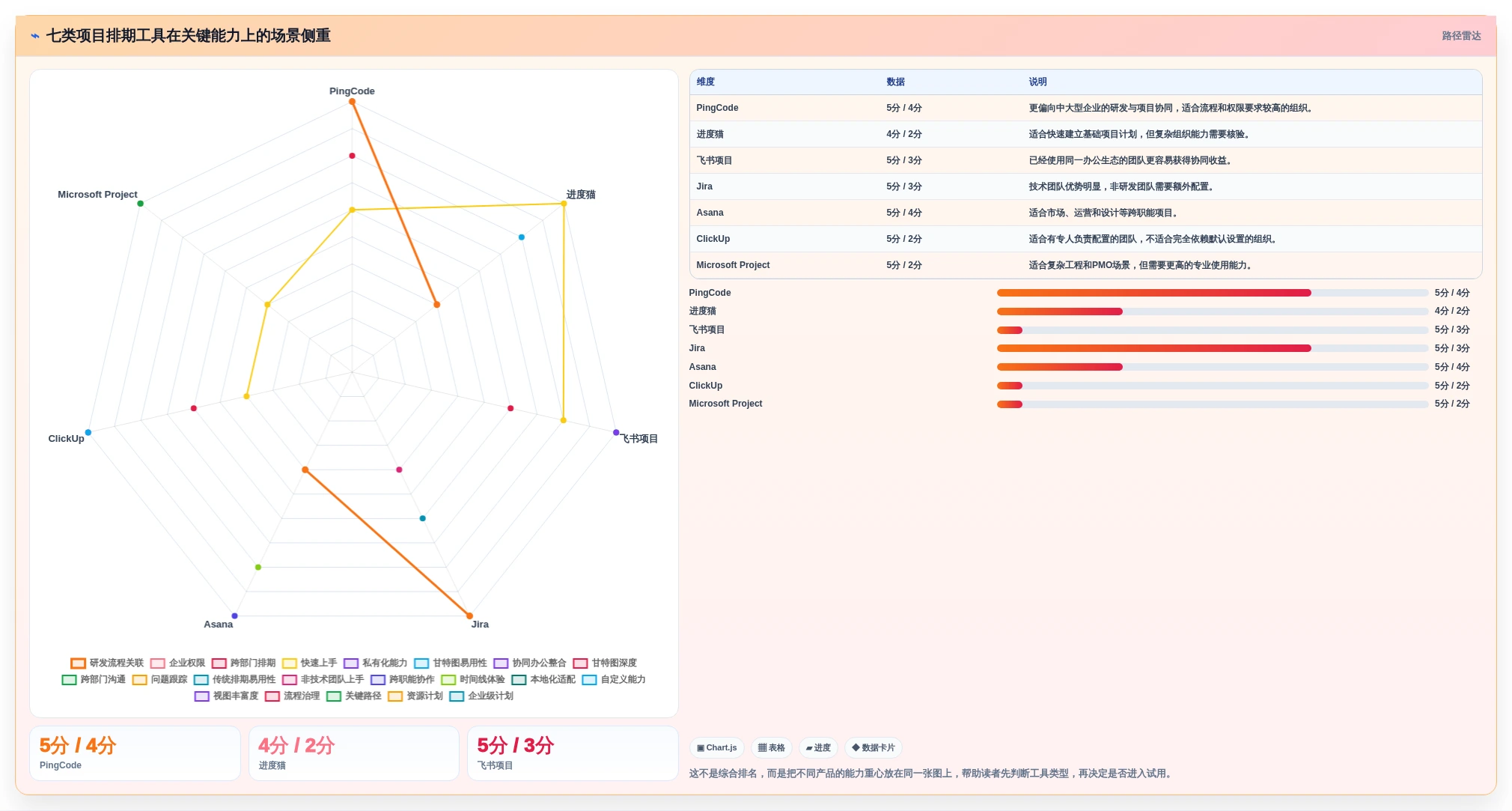The height and width of the screenshot is (811, 1512).
Task: Select the 表格 badge
Action: coord(771,748)
